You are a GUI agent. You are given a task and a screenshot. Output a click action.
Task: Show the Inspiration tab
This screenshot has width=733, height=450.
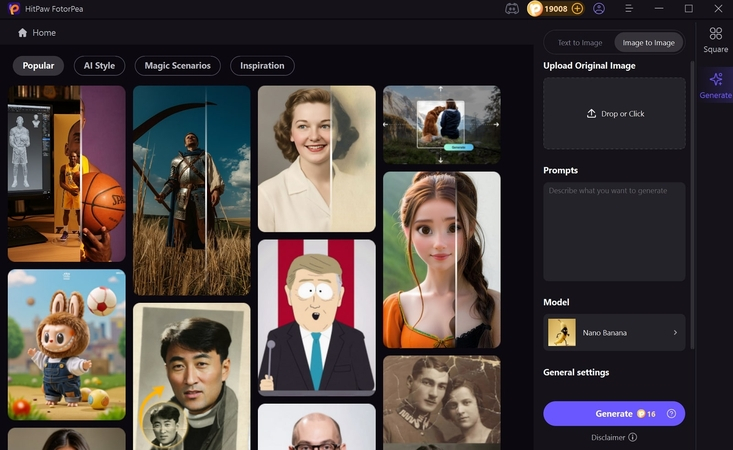pos(262,66)
